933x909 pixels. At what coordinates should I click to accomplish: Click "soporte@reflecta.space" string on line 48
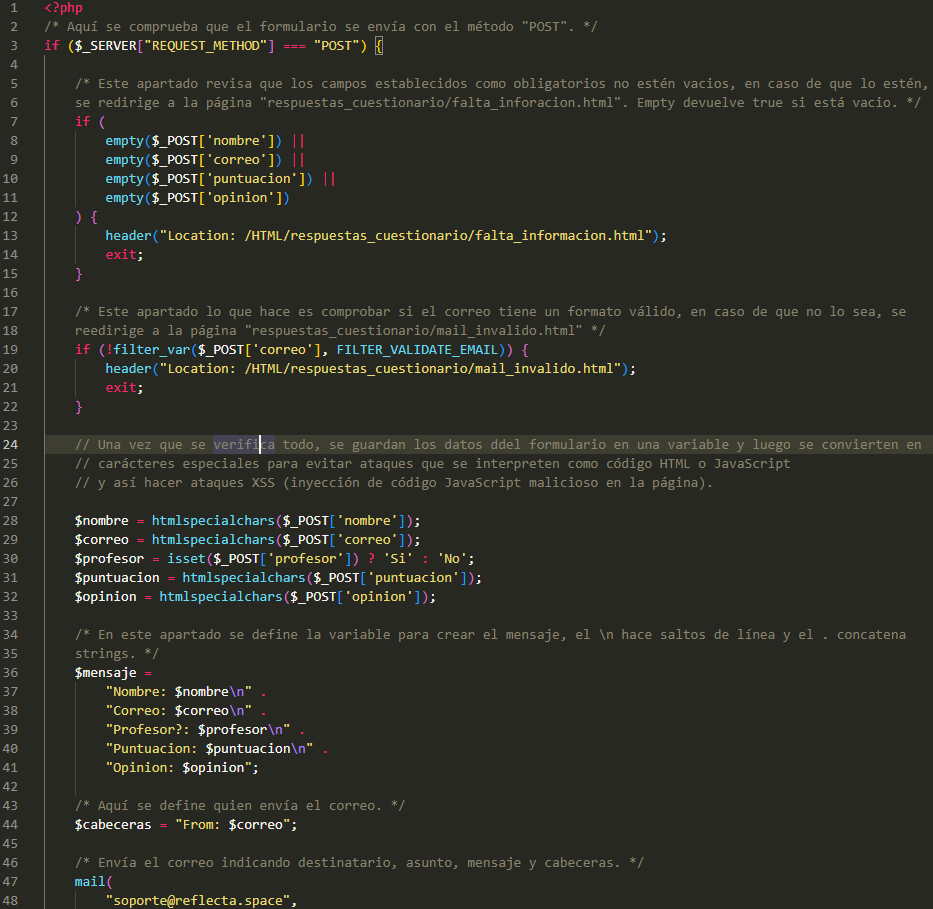(198, 901)
